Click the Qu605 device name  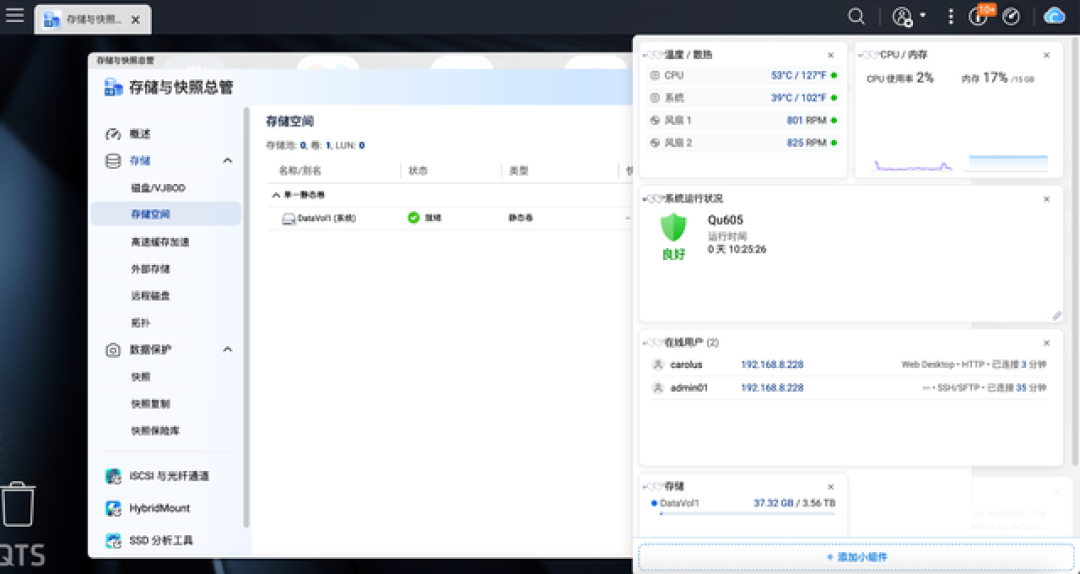pyautogui.click(x=725, y=221)
